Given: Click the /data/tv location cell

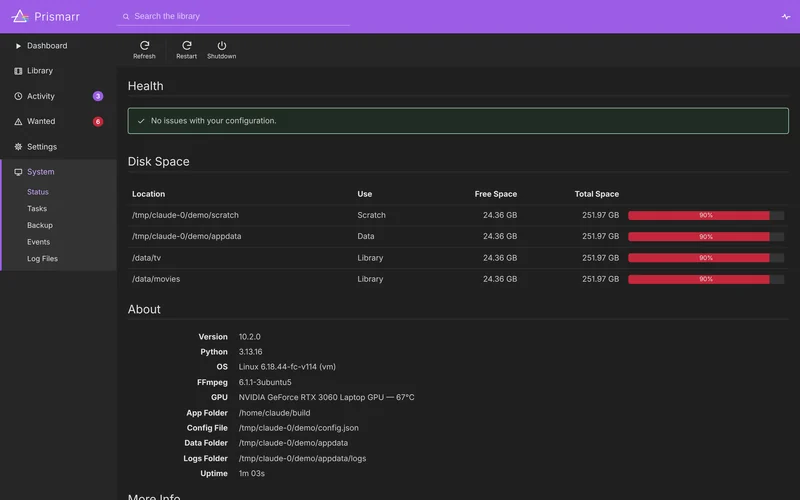Looking at the screenshot, I should [x=146, y=258].
